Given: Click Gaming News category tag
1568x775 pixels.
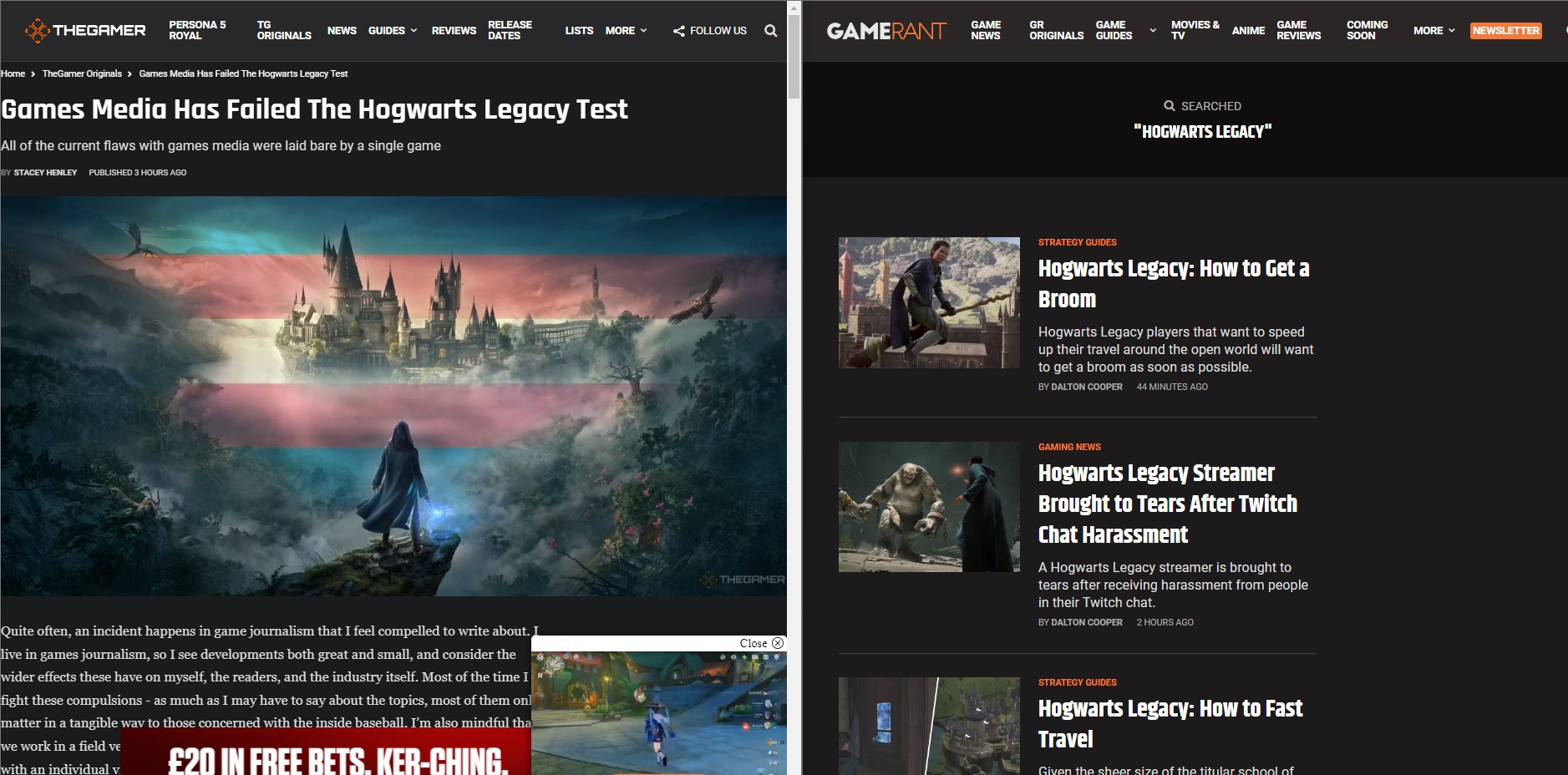Looking at the screenshot, I should 1069,447.
